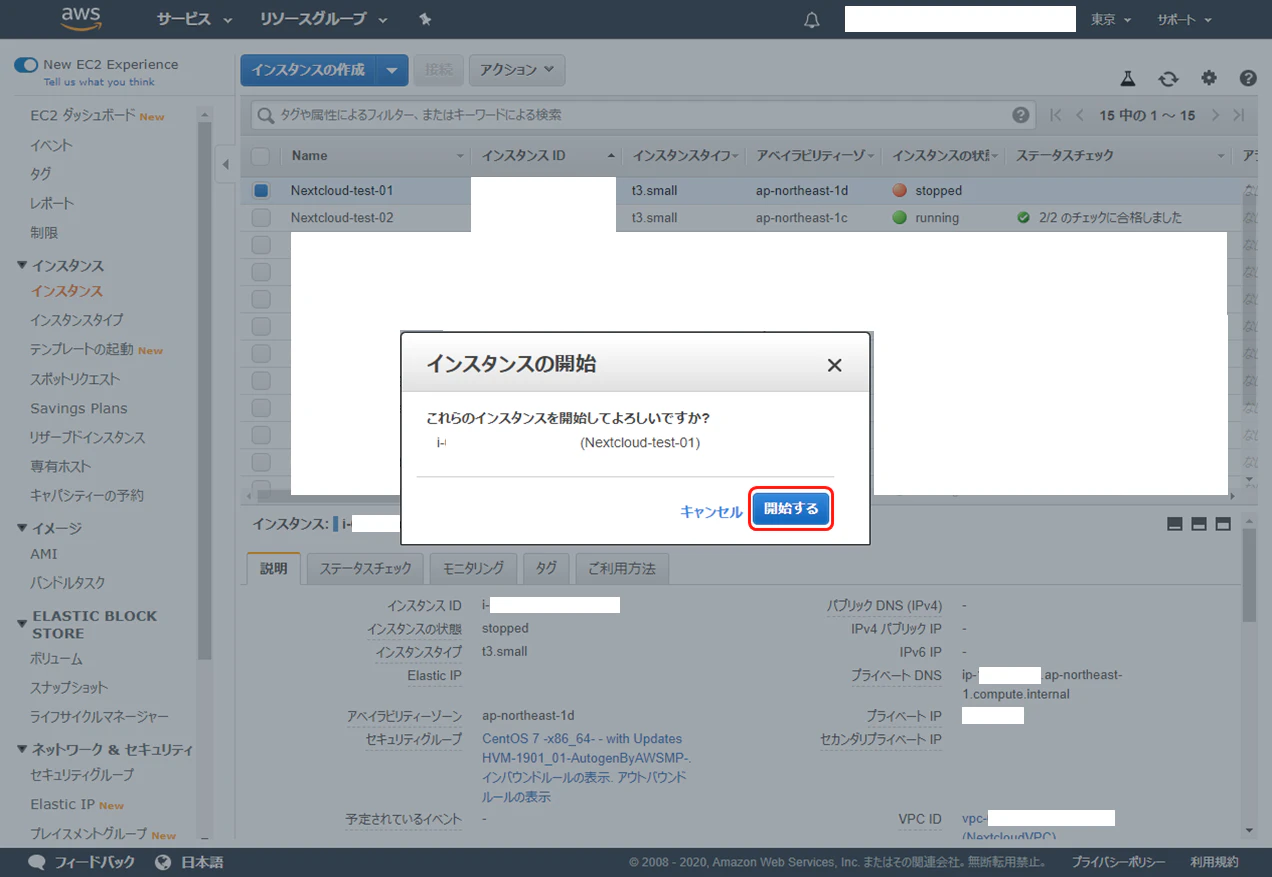Open the サービス menu
Screen dimensions: 1272x877
click(x=194, y=19)
